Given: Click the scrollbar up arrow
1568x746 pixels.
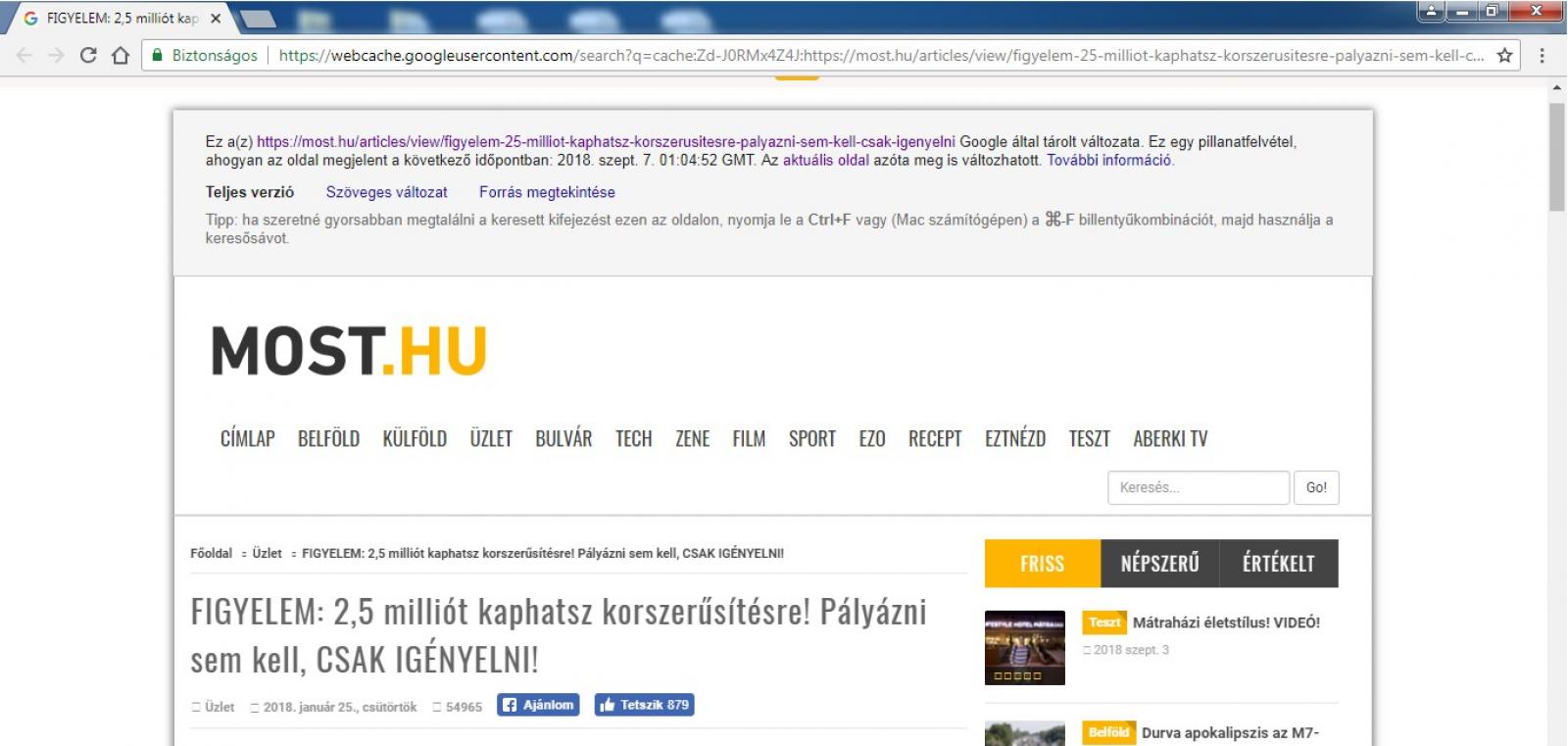Looking at the screenshot, I should pos(1557,87).
